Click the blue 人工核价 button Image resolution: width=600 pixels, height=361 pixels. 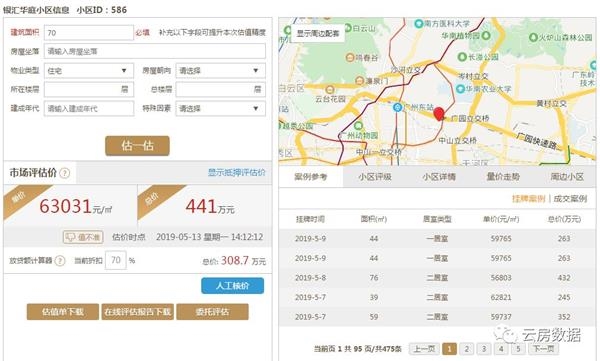click(233, 286)
